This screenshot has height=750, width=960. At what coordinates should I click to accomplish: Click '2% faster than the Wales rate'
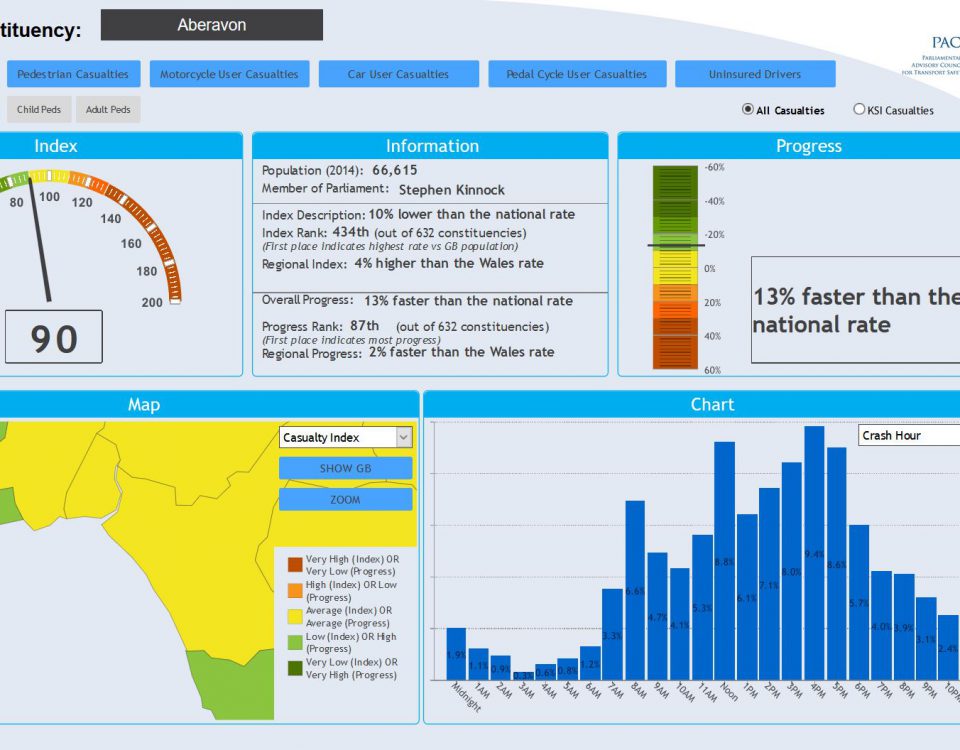tap(462, 352)
